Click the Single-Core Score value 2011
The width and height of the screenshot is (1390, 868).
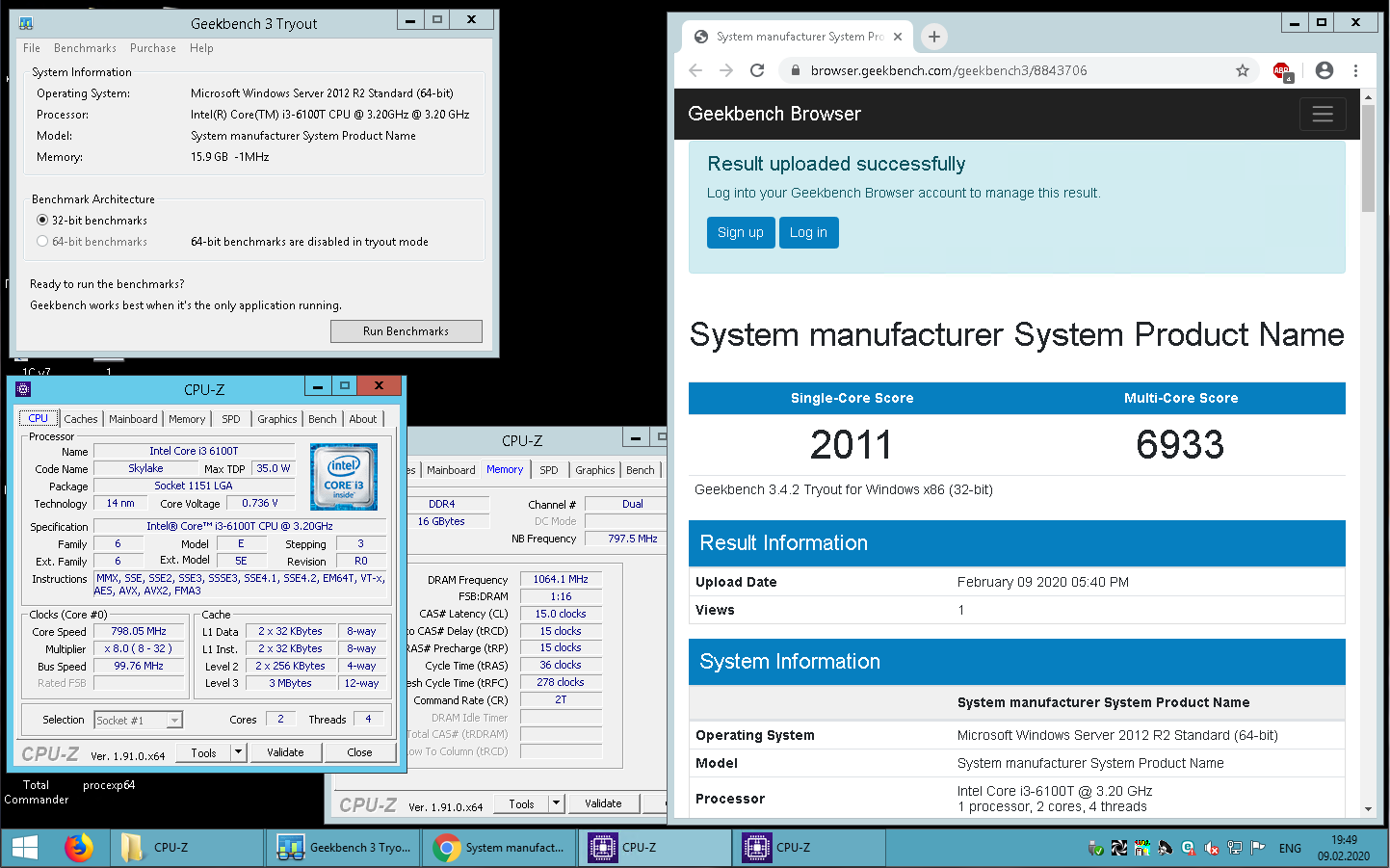coord(852,444)
